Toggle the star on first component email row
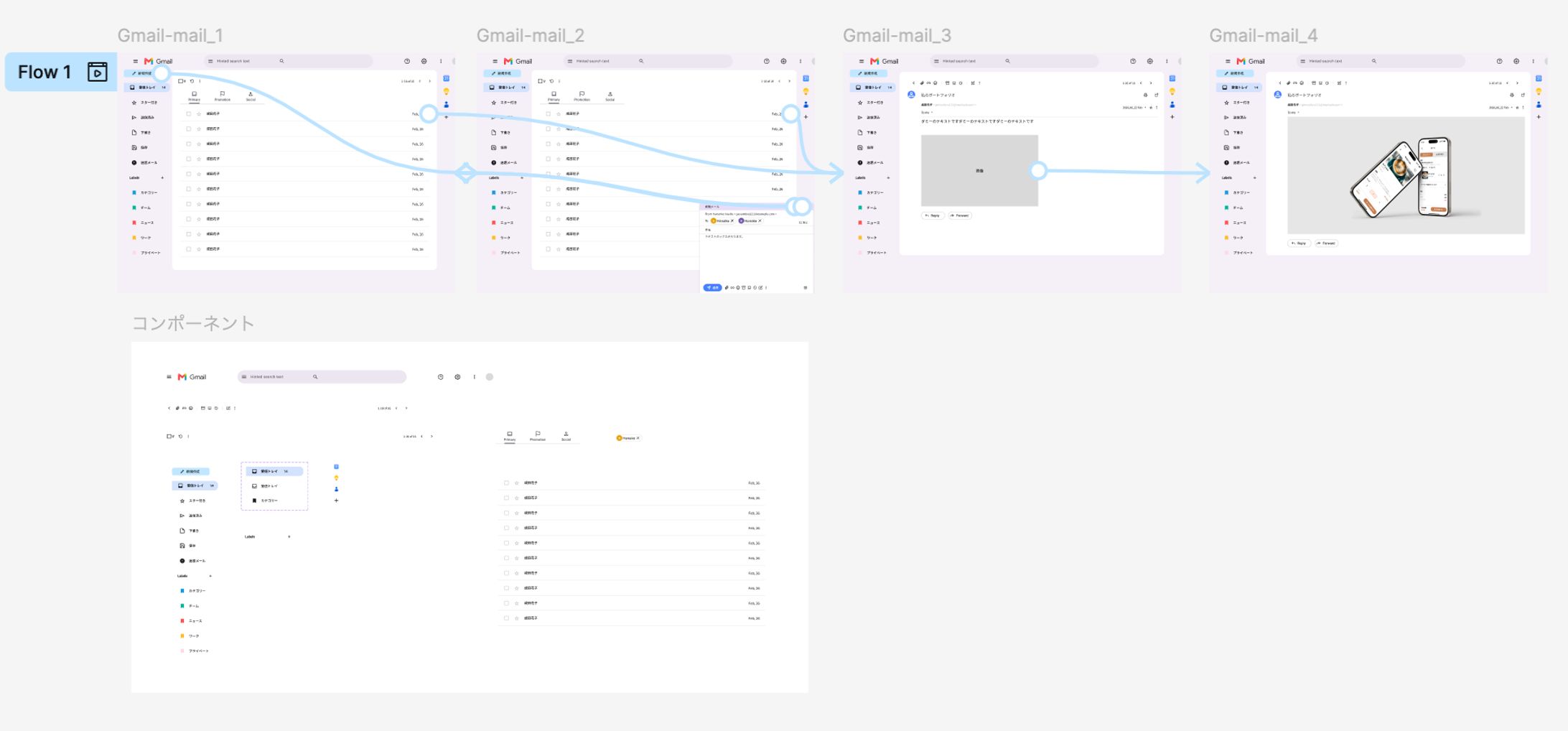This screenshot has width=1568, height=731. click(x=517, y=483)
